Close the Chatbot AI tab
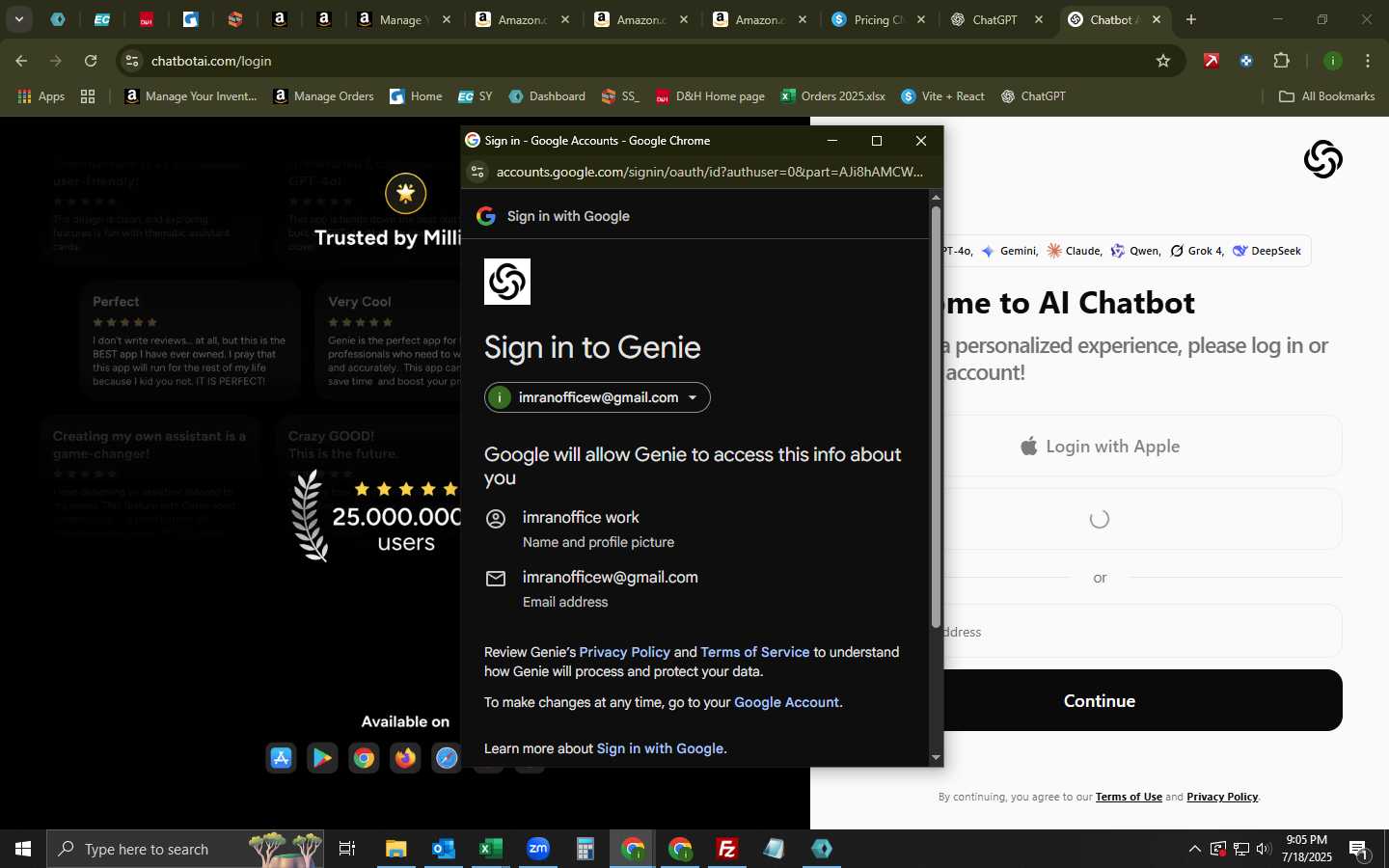Screen dimensions: 1389x868 (x=1157, y=19)
